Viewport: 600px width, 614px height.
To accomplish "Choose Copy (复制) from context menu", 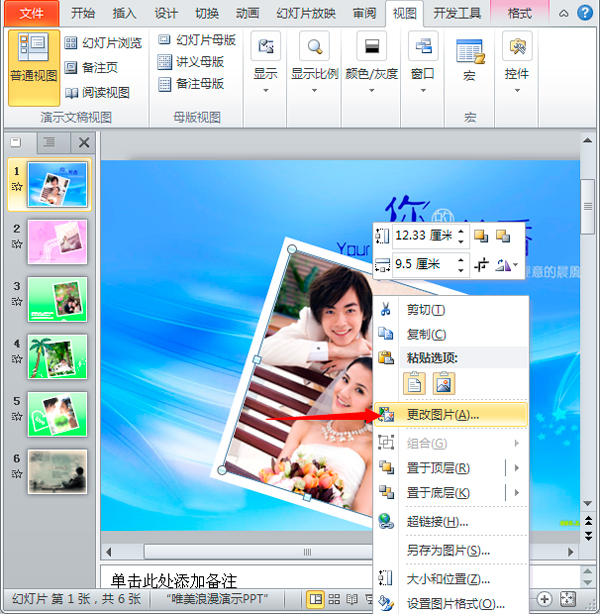I will 451,334.
